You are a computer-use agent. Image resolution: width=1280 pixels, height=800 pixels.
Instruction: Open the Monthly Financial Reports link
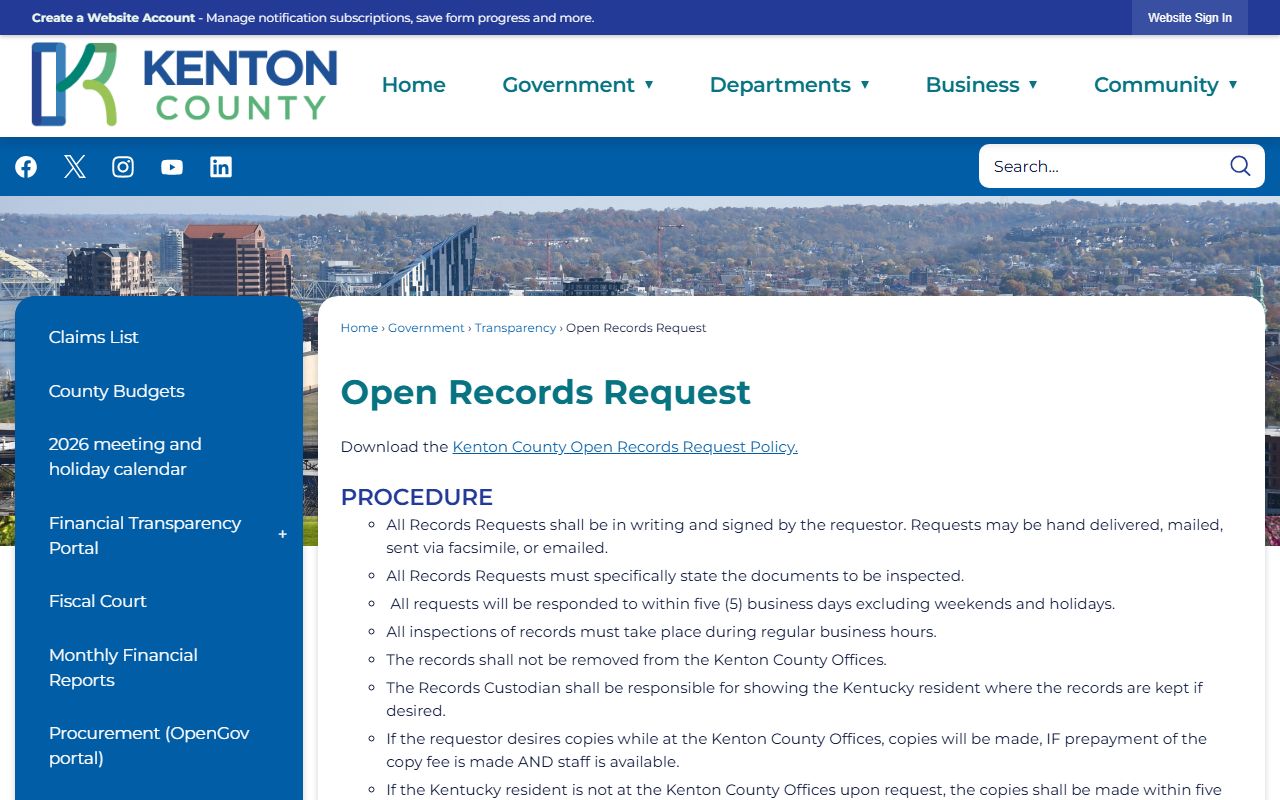[123, 667]
